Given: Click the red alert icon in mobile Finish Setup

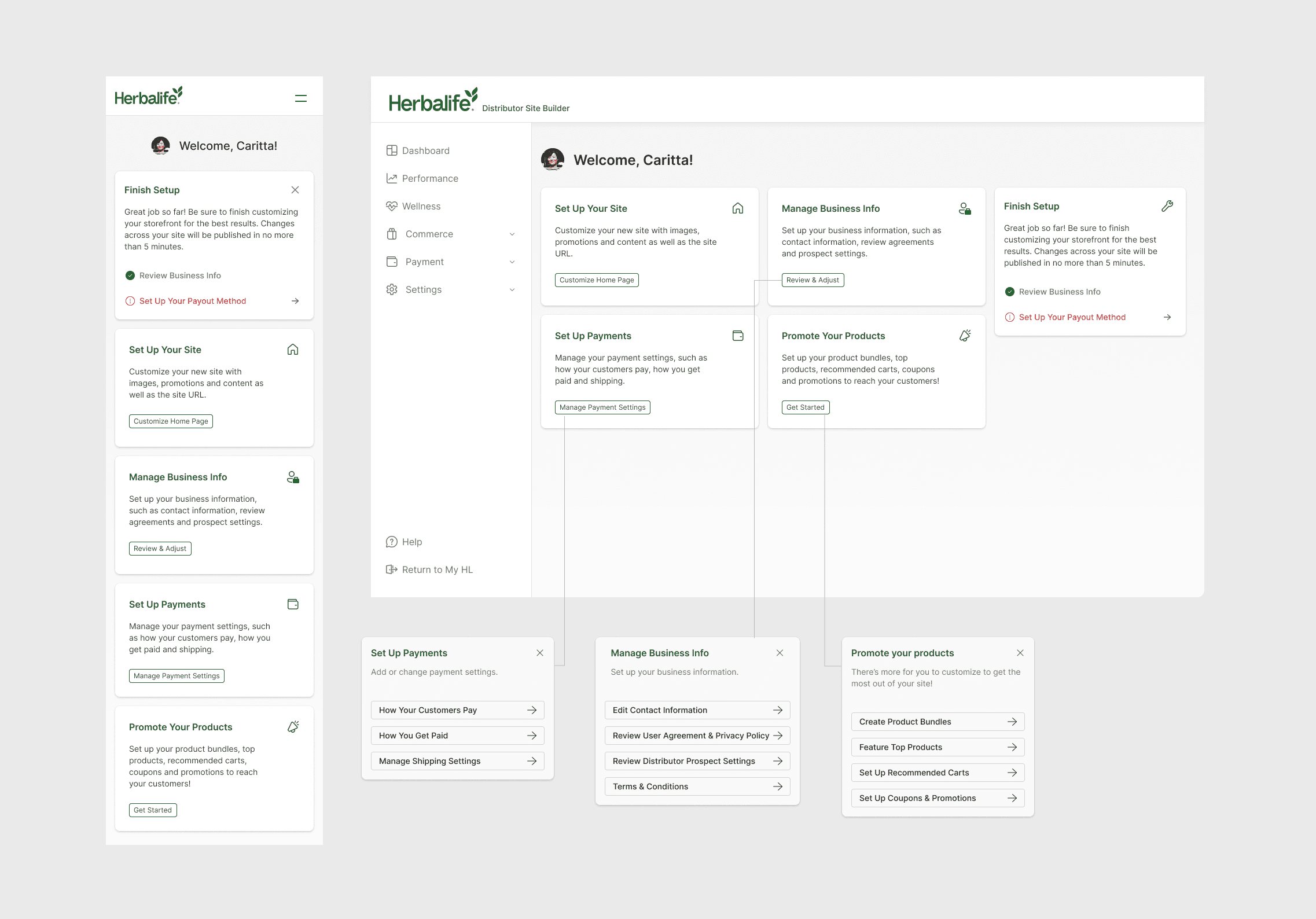Looking at the screenshot, I should [130, 301].
